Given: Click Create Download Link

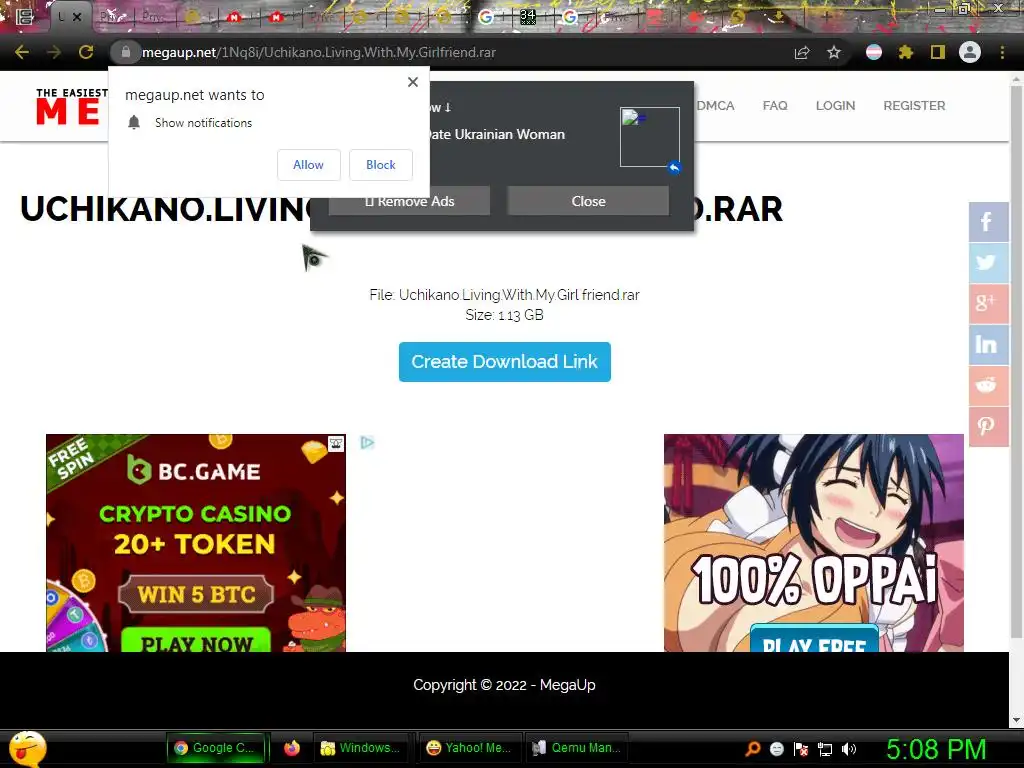Looking at the screenshot, I should coord(505,362).
